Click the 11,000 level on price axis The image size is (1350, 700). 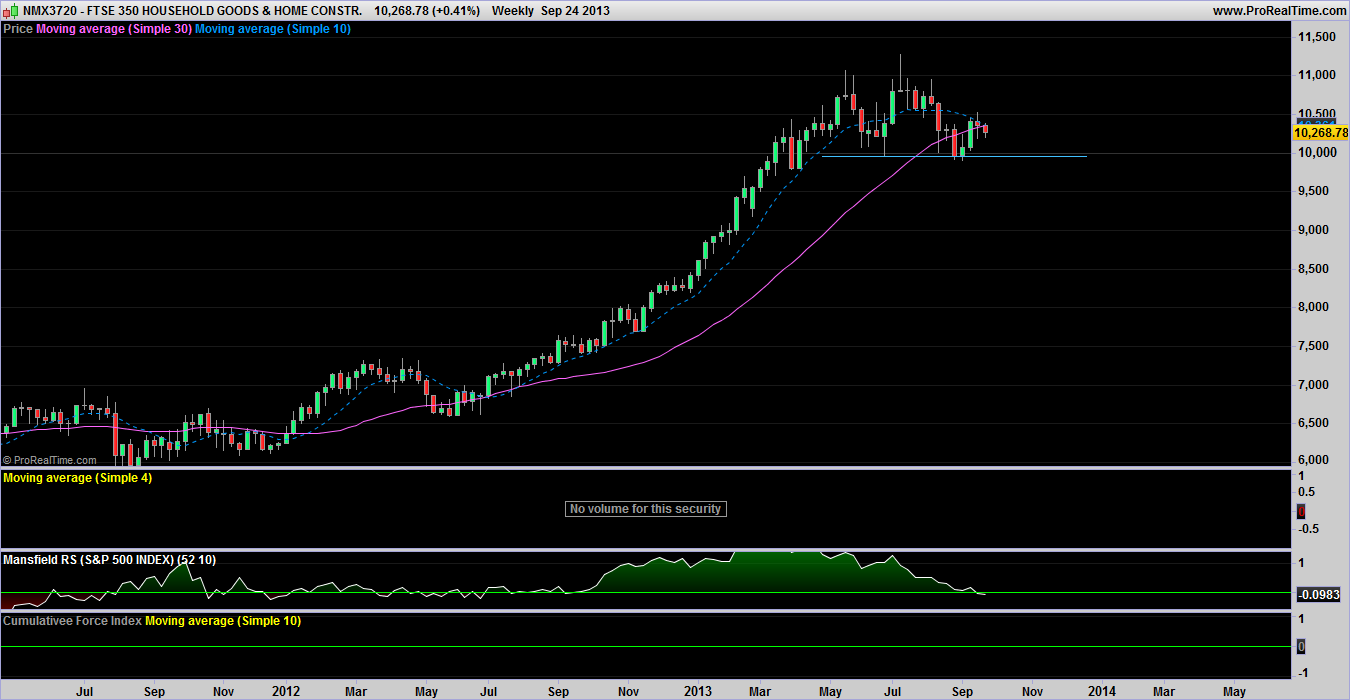[1315, 76]
